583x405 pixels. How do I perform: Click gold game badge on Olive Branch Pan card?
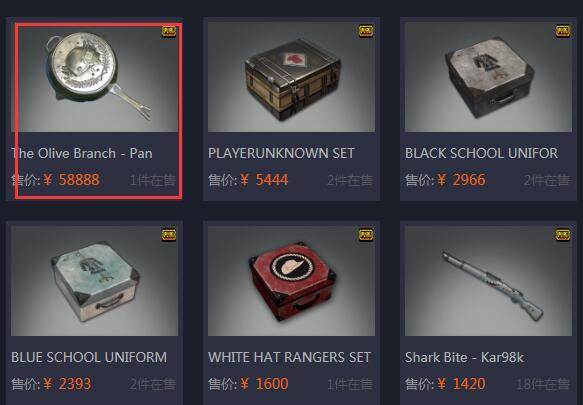tap(169, 31)
